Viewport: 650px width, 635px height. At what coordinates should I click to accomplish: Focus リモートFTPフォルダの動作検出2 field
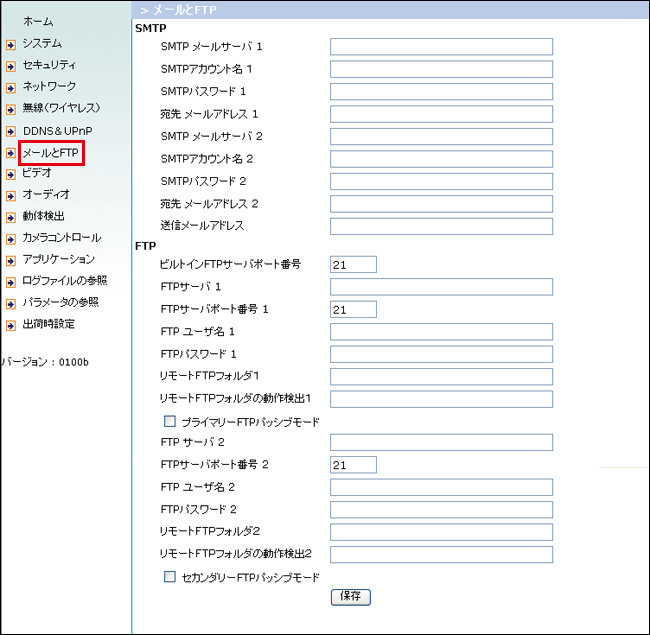[441, 555]
